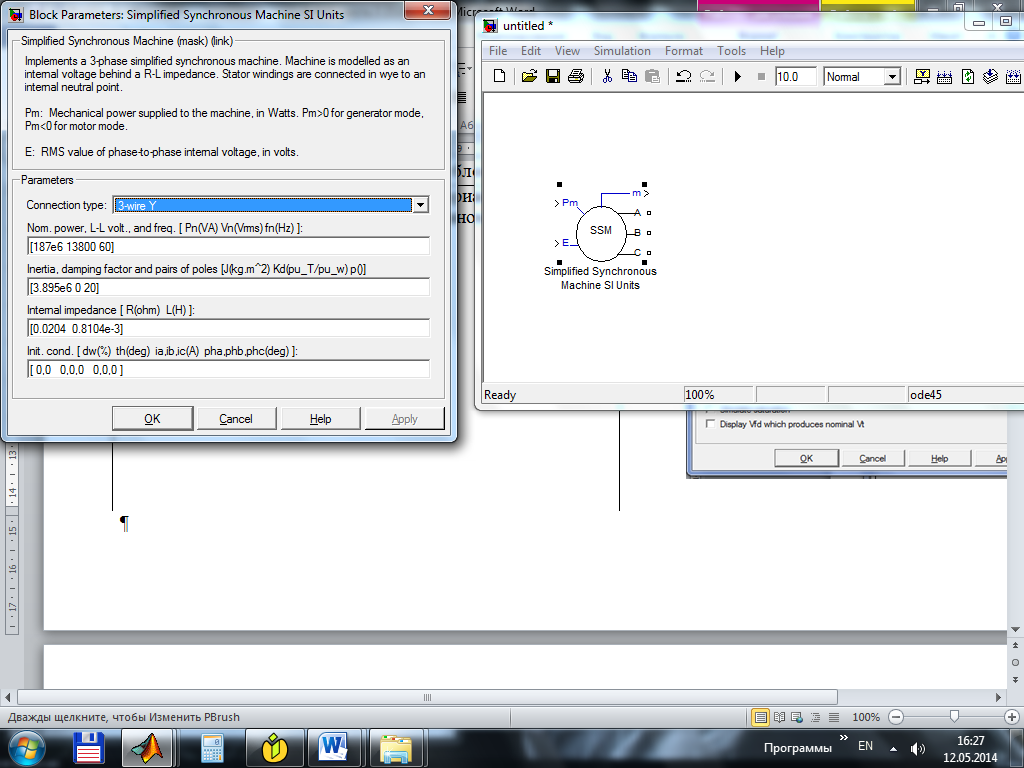Click Cancel in Block Parameters dialog

tap(236, 419)
